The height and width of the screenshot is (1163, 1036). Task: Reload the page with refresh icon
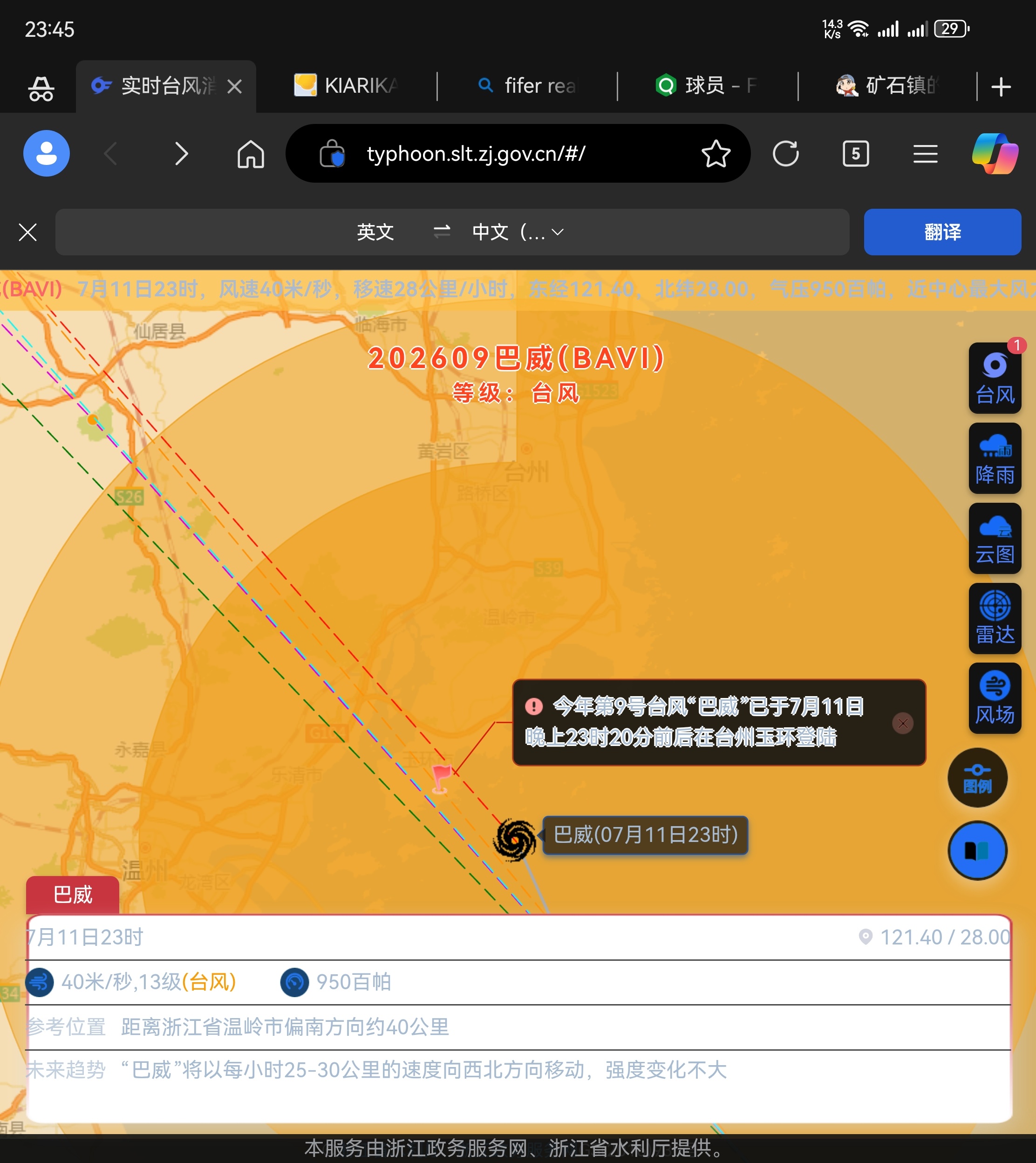(x=785, y=154)
